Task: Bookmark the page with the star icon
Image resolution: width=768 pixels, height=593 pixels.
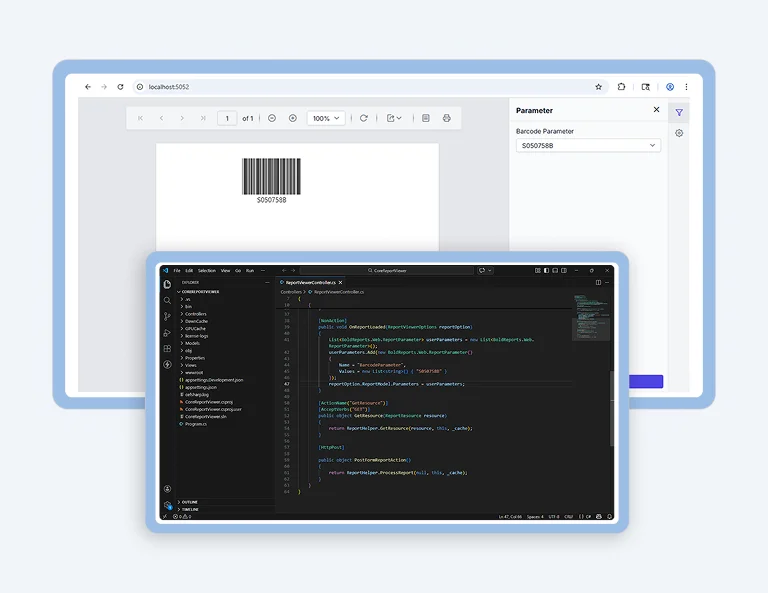Action: (x=599, y=87)
